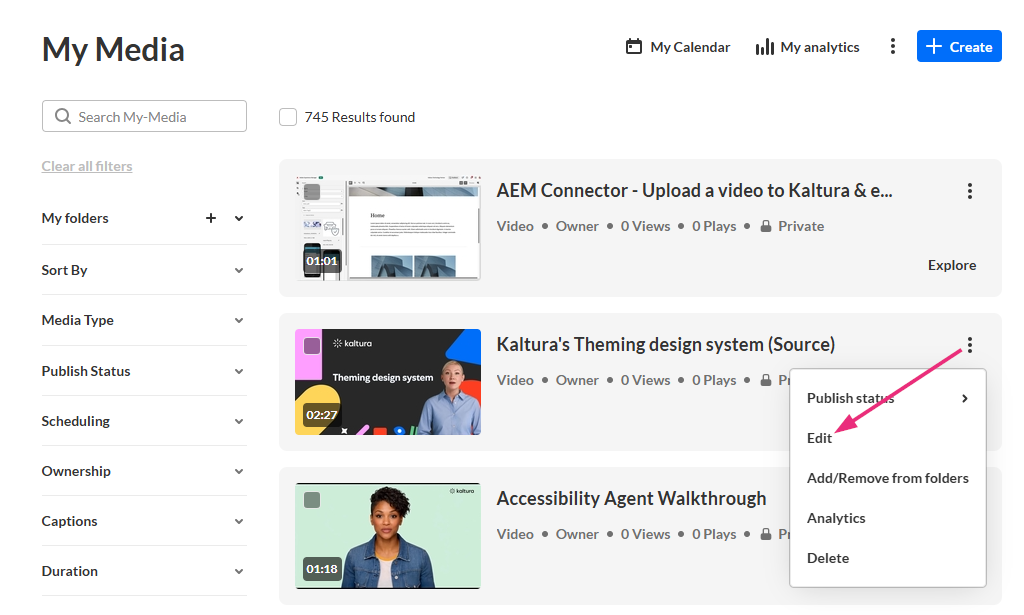Click the lock icon beside Private

coord(766,226)
